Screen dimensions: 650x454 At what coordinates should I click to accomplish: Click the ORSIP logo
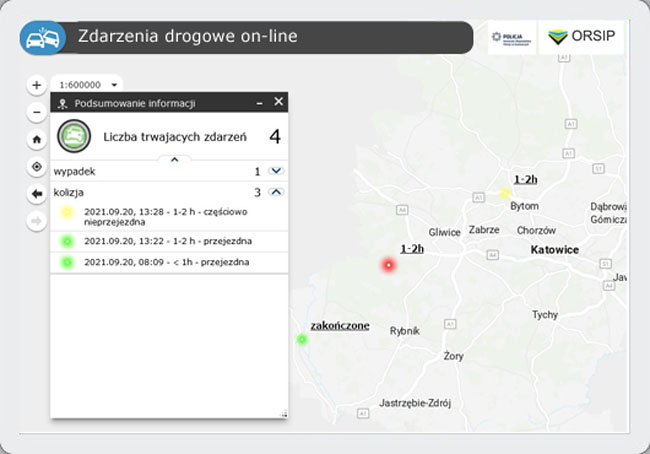pyautogui.click(x=580, y=38)
